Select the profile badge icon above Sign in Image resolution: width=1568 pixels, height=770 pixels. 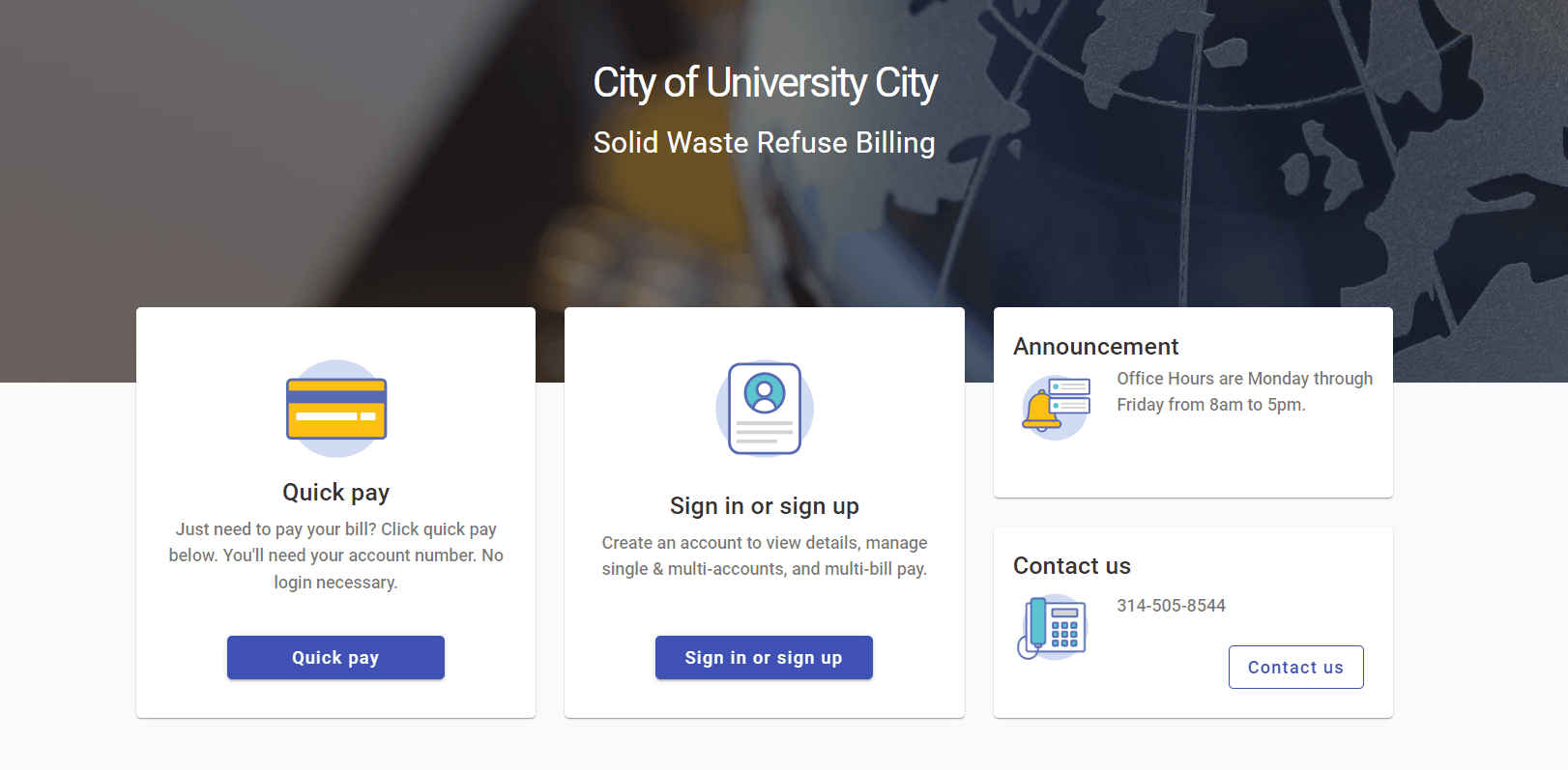(764, 408)
